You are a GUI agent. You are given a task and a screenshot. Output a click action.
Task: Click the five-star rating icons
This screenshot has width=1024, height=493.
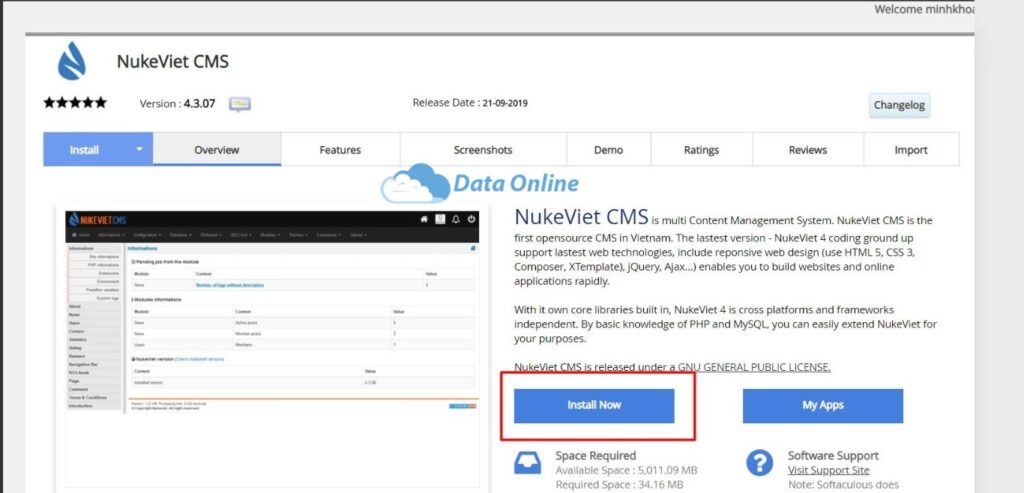(75, 103)
